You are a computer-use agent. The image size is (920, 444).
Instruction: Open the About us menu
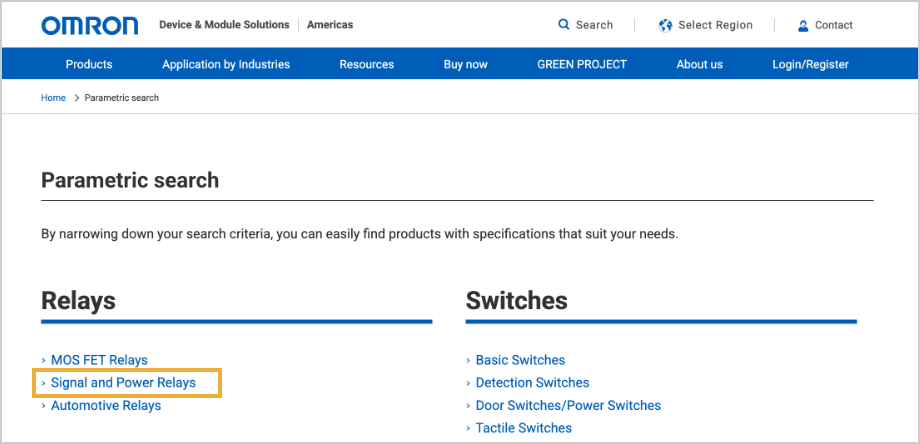(699, 64)
